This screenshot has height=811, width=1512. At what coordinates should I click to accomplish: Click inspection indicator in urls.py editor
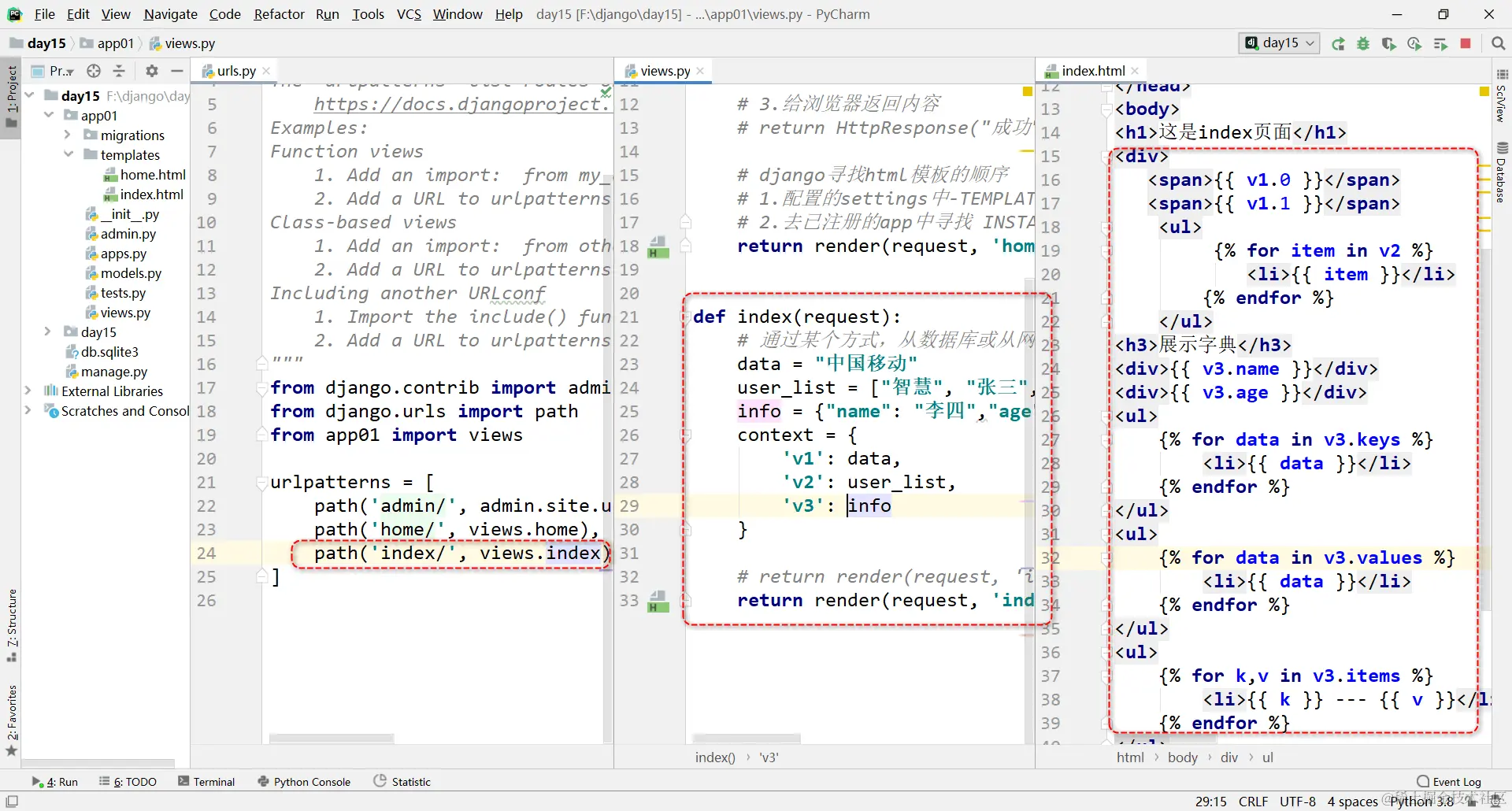coord(606,92)
